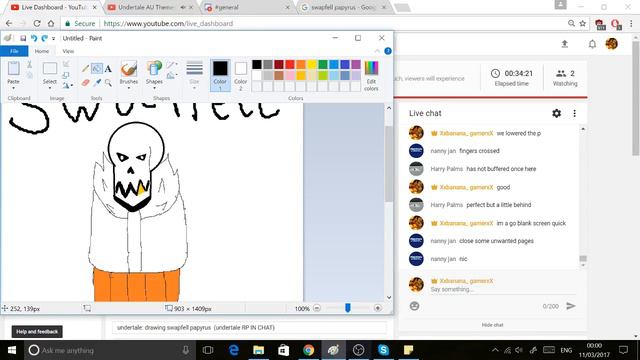
Task: Click the Edit colors rainbow icon
Action: [x=371, y=68]
